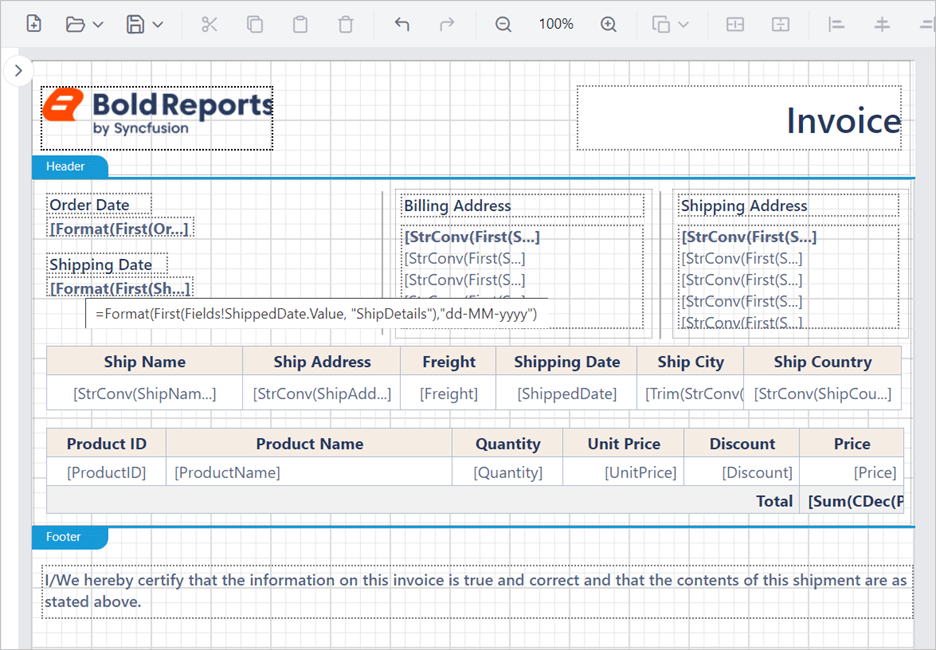Click the Paste icon

tap(300, 23)
